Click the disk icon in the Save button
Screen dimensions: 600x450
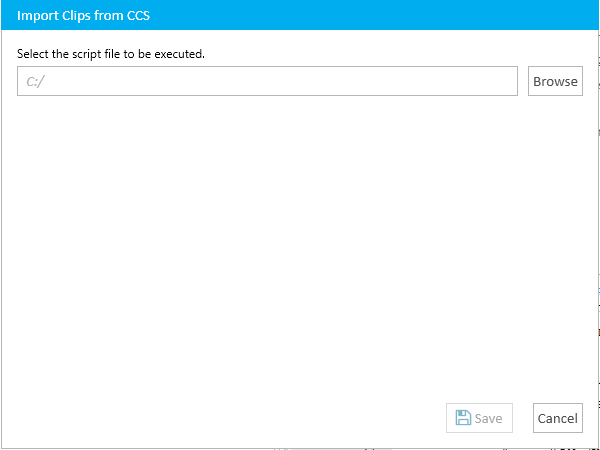[463, 418]
